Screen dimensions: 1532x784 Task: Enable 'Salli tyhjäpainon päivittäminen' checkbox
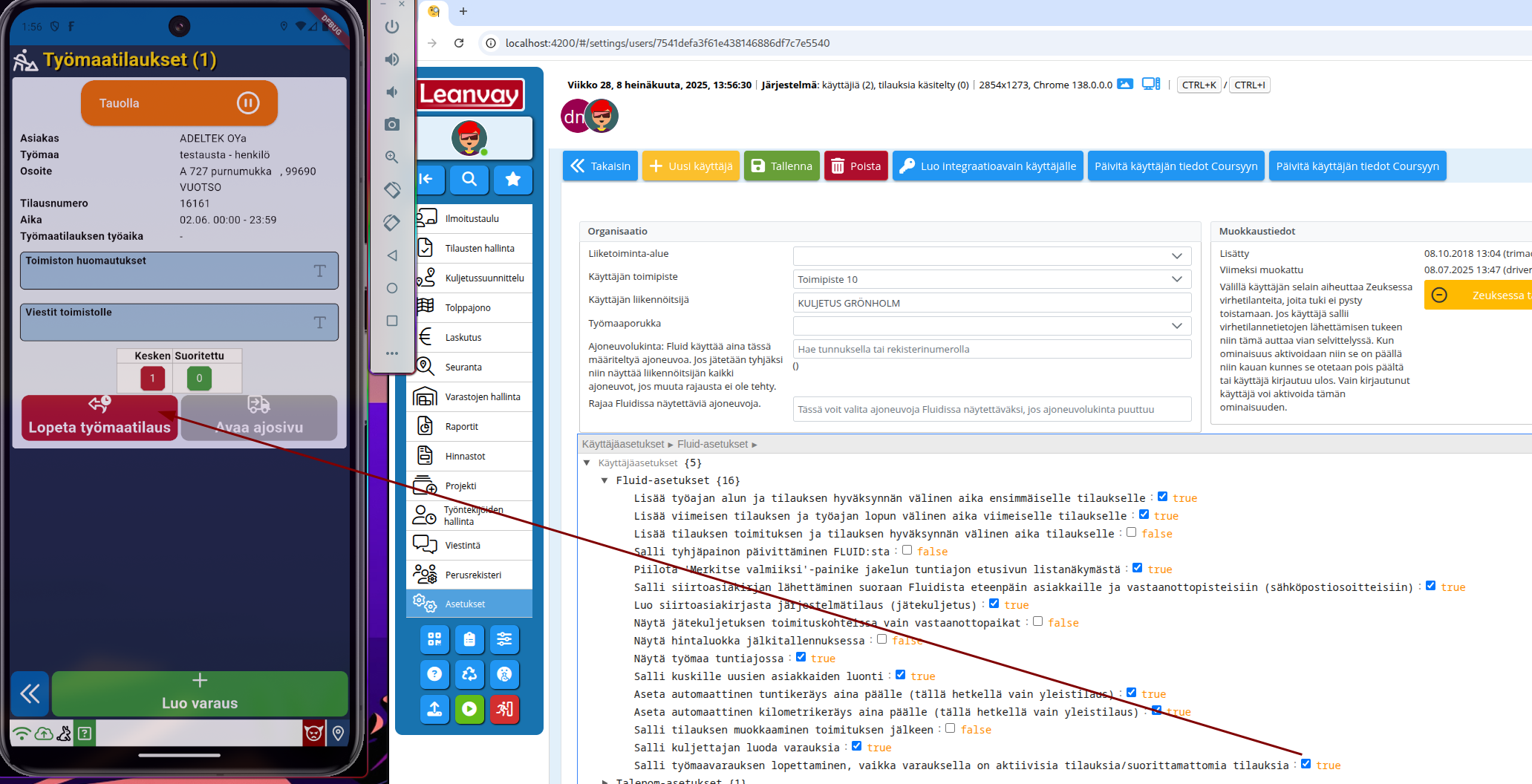pyautogui.click(x=907, y=550)
